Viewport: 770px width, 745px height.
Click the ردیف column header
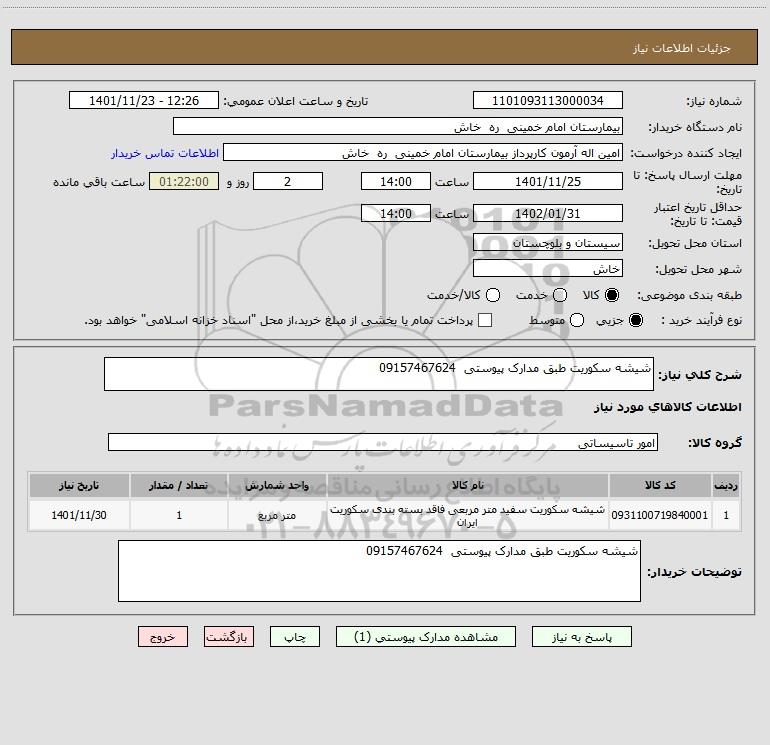point(726,485)
